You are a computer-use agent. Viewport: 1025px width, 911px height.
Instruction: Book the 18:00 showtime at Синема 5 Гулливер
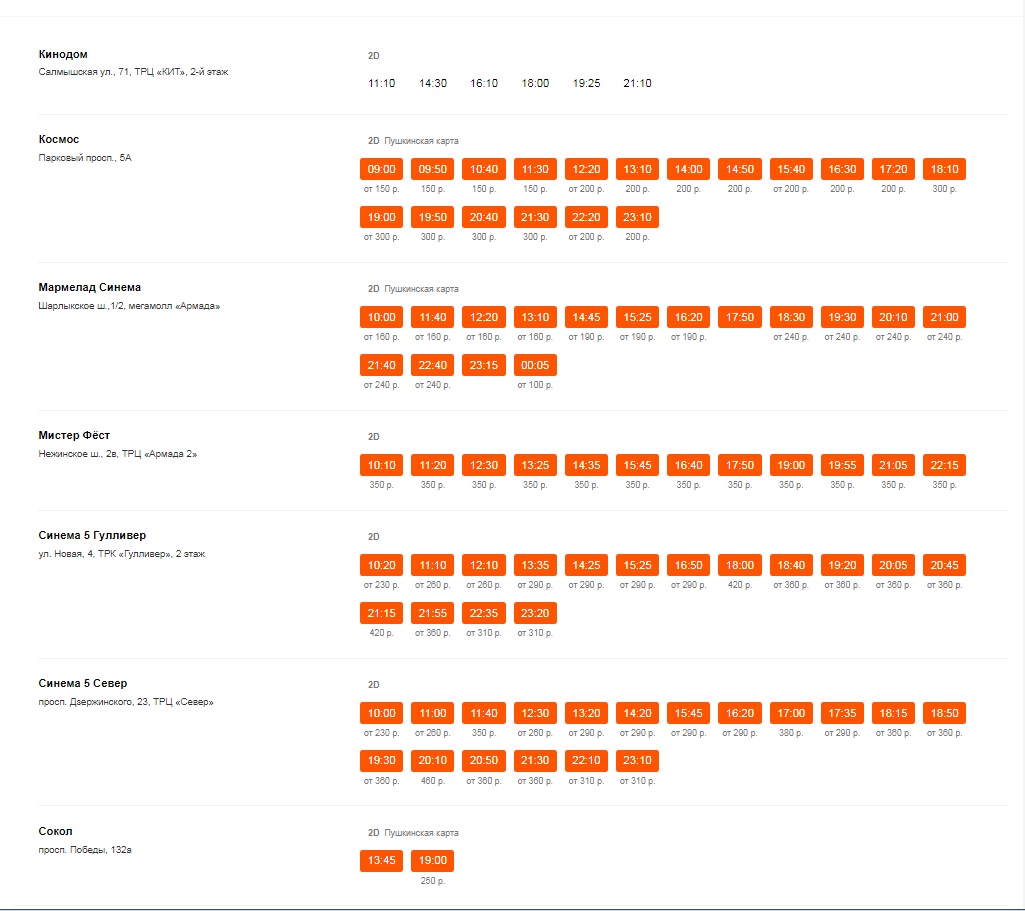(x=740, y=565)
